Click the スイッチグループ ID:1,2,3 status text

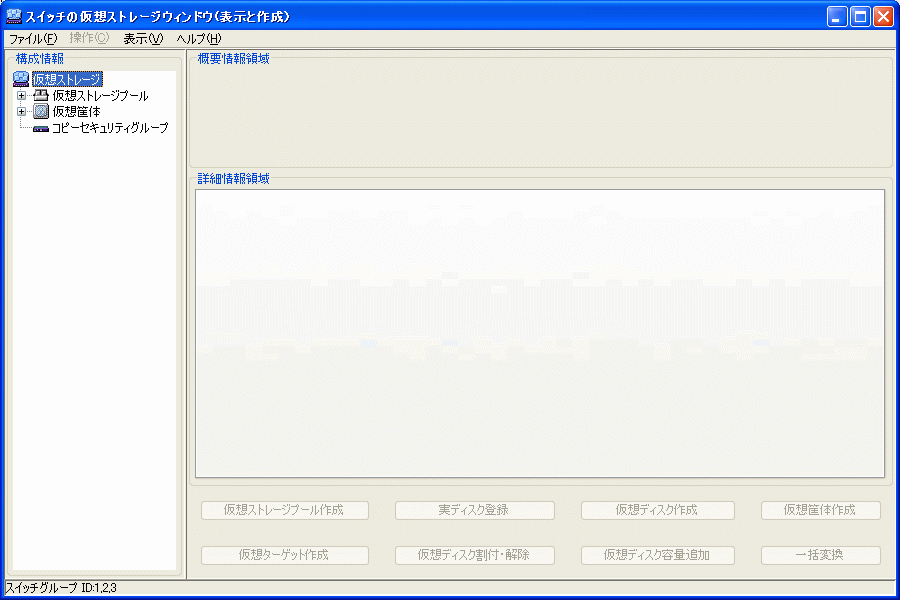(61, 588)
